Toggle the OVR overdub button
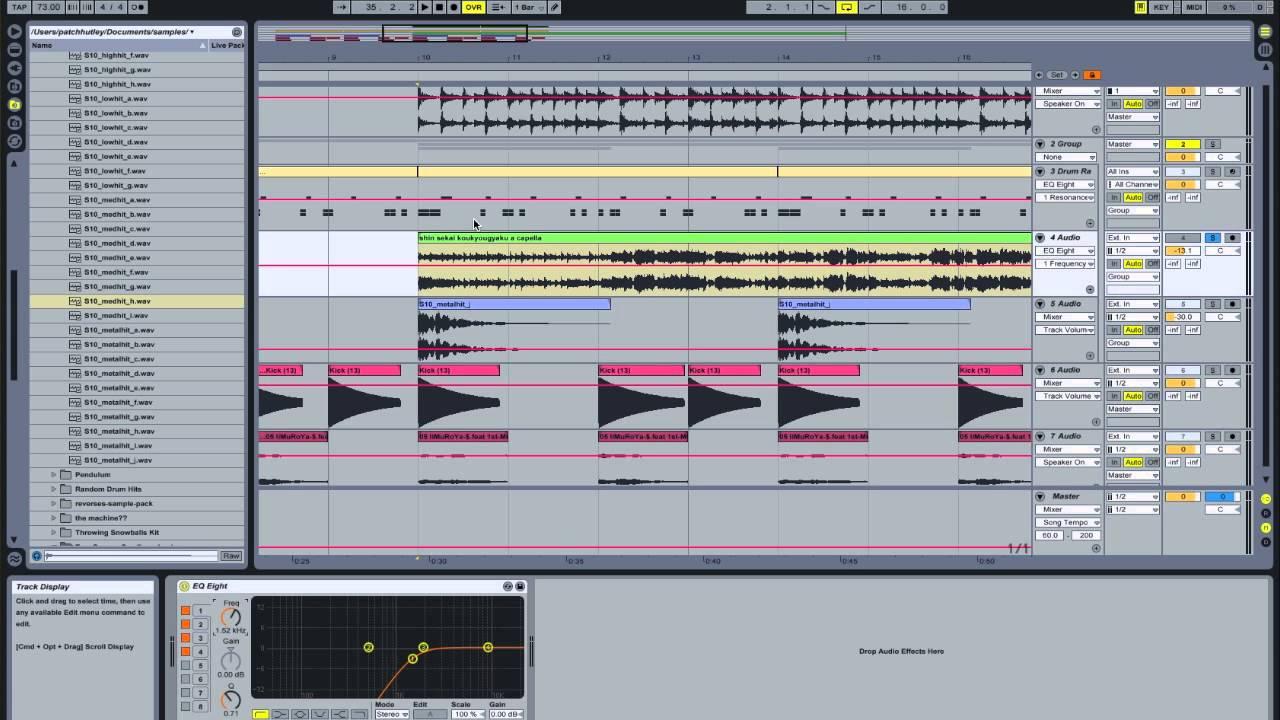Image resolution: width=1280 pixels, height=720 pixels. [x=473, y=7]
